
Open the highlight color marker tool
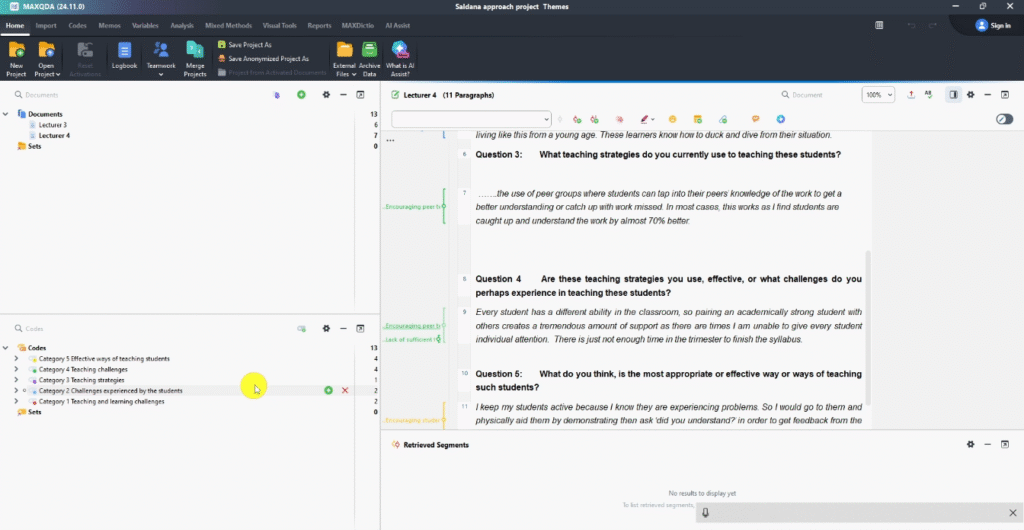646,119
